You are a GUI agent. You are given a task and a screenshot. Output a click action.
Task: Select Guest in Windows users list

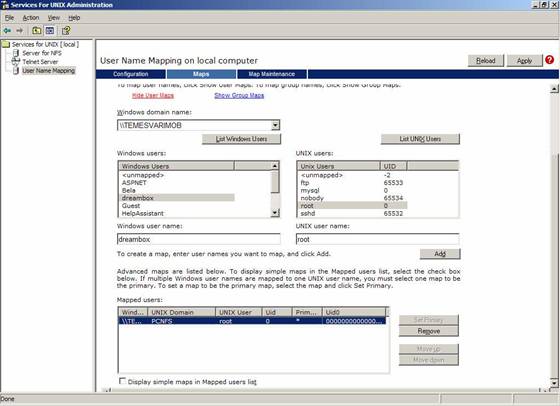pos(131,206)
